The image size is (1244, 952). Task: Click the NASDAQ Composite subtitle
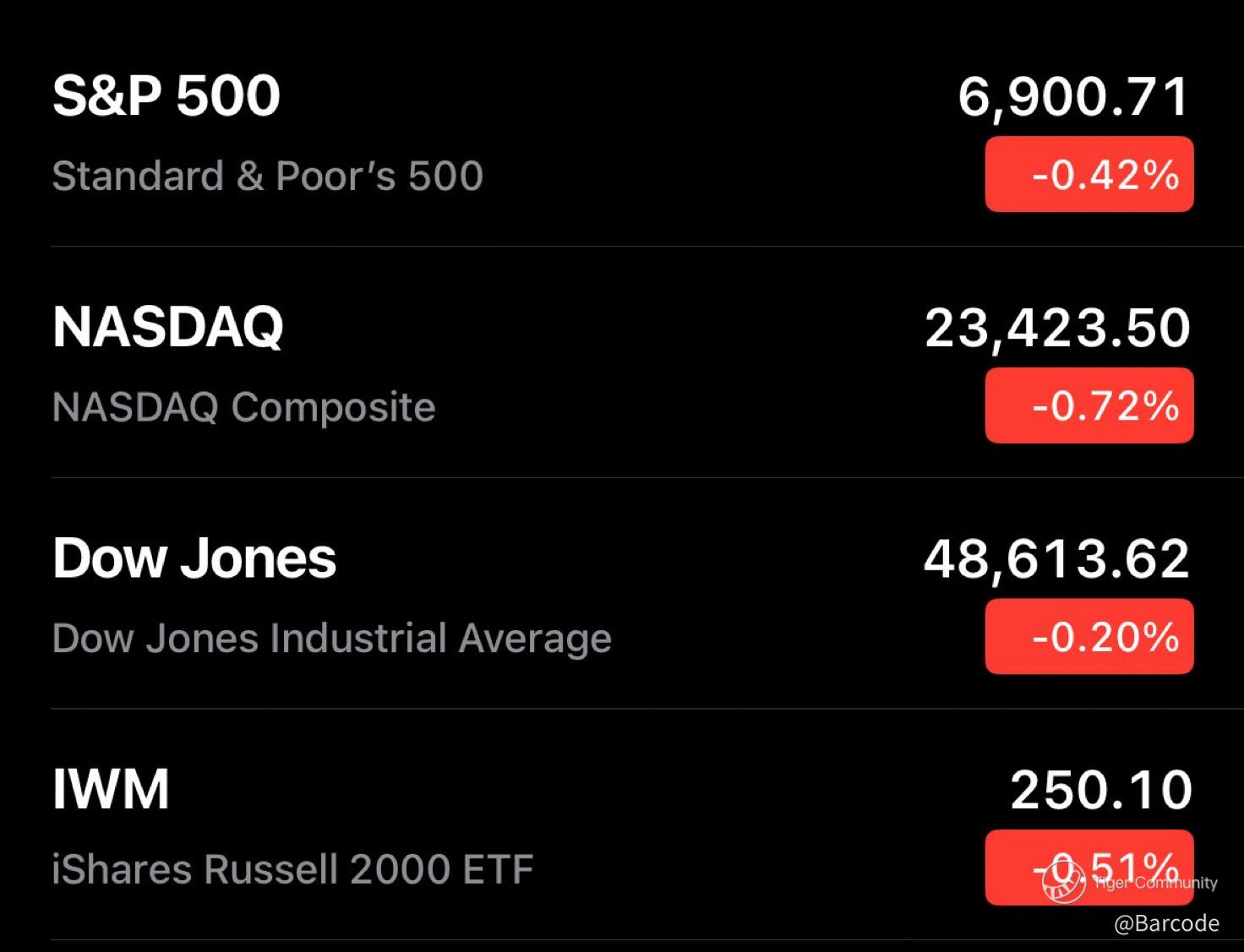point(243,407)
